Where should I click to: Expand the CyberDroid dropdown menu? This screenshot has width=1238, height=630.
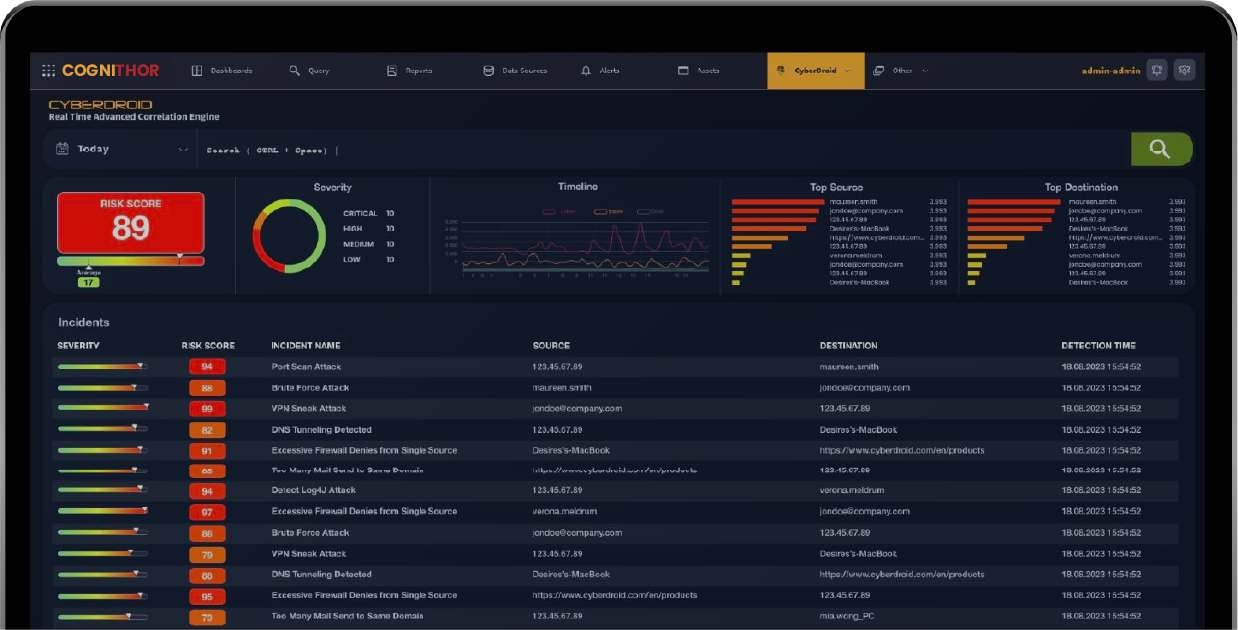pyautogui.click(x=848, y=71)
